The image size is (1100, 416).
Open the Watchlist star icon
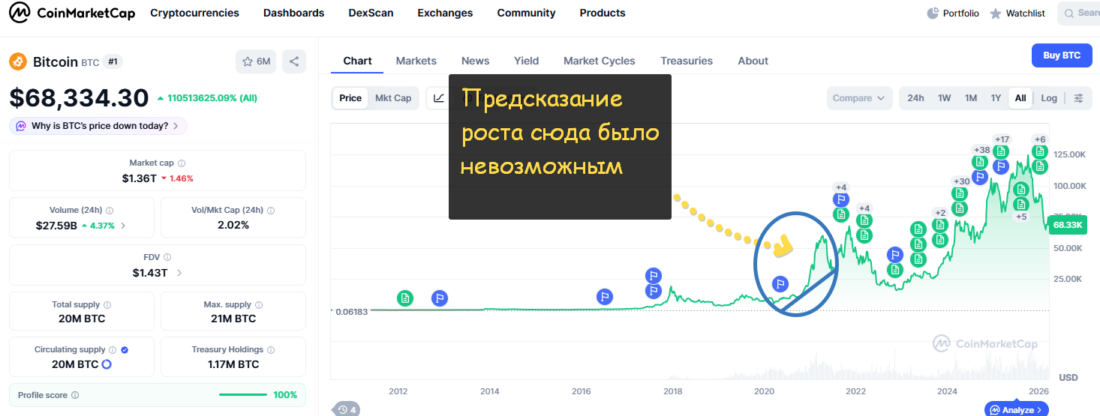tap(995, 13)
